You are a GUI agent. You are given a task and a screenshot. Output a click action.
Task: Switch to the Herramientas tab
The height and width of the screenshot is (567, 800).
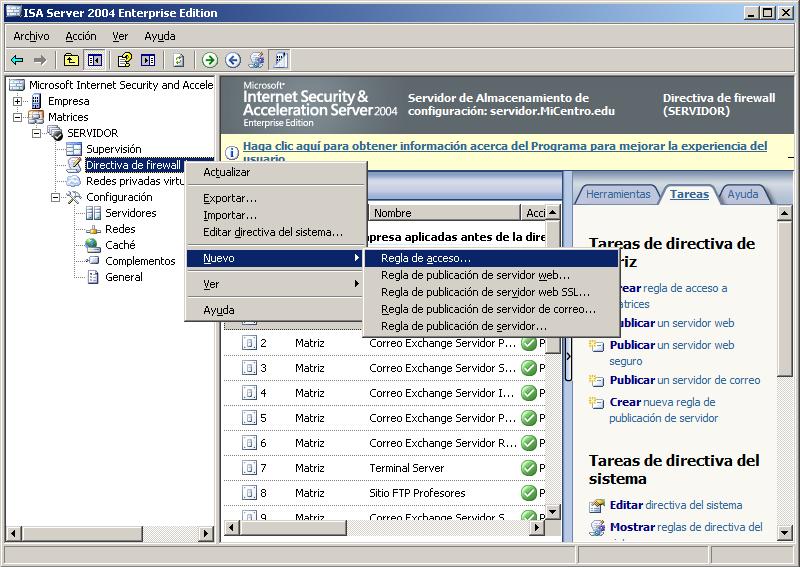tap(617, 194)
